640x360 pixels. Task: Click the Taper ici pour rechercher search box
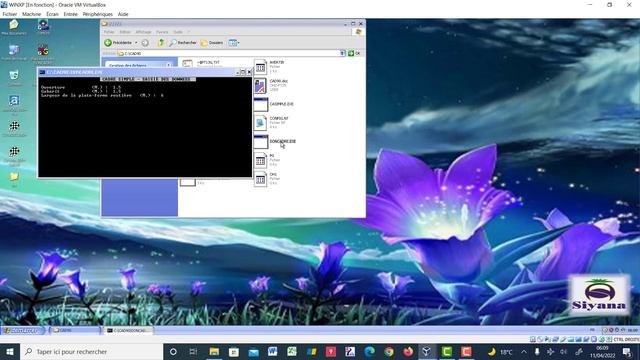coord(91,351)
